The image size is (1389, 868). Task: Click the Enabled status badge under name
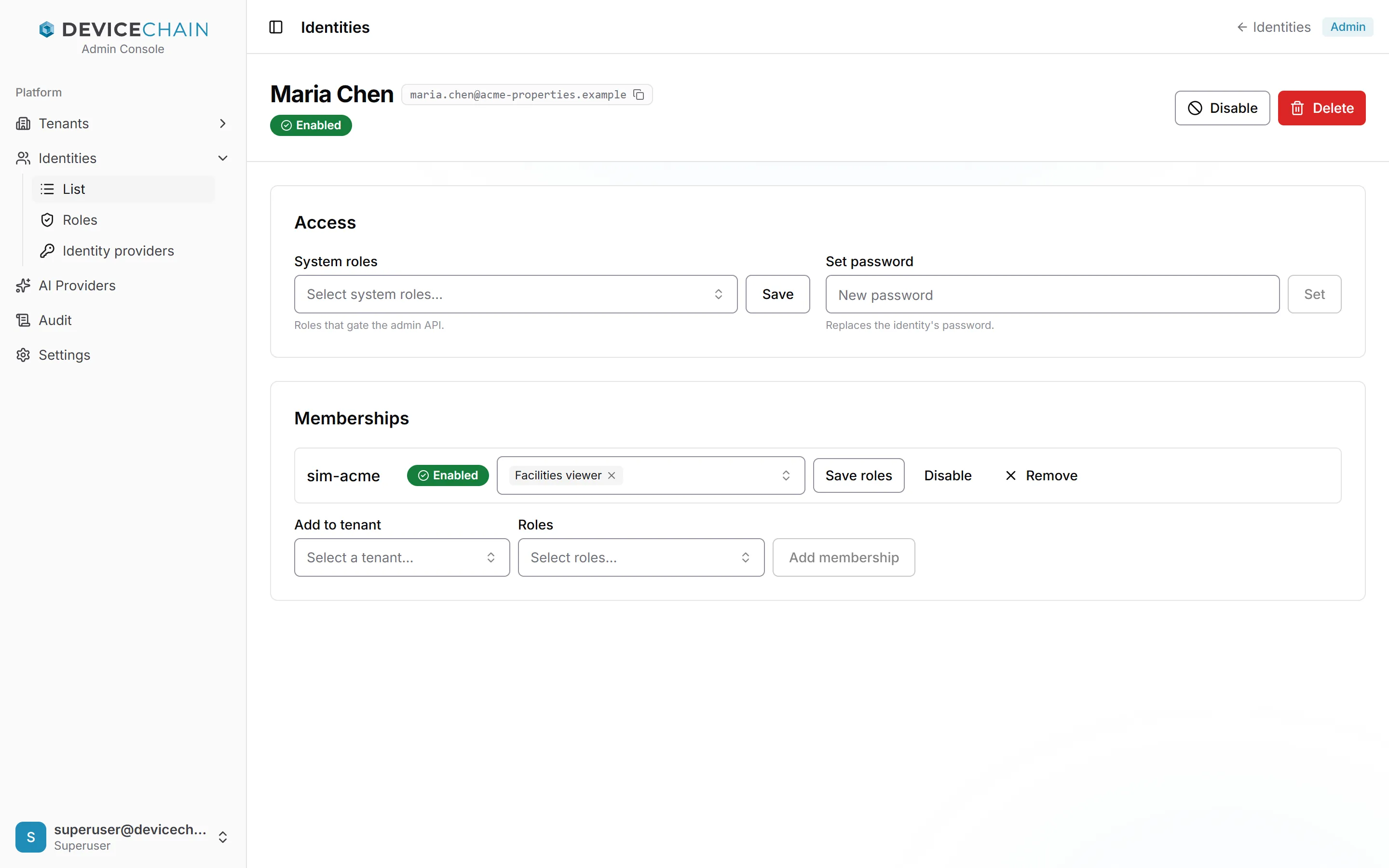pos(311,125)
